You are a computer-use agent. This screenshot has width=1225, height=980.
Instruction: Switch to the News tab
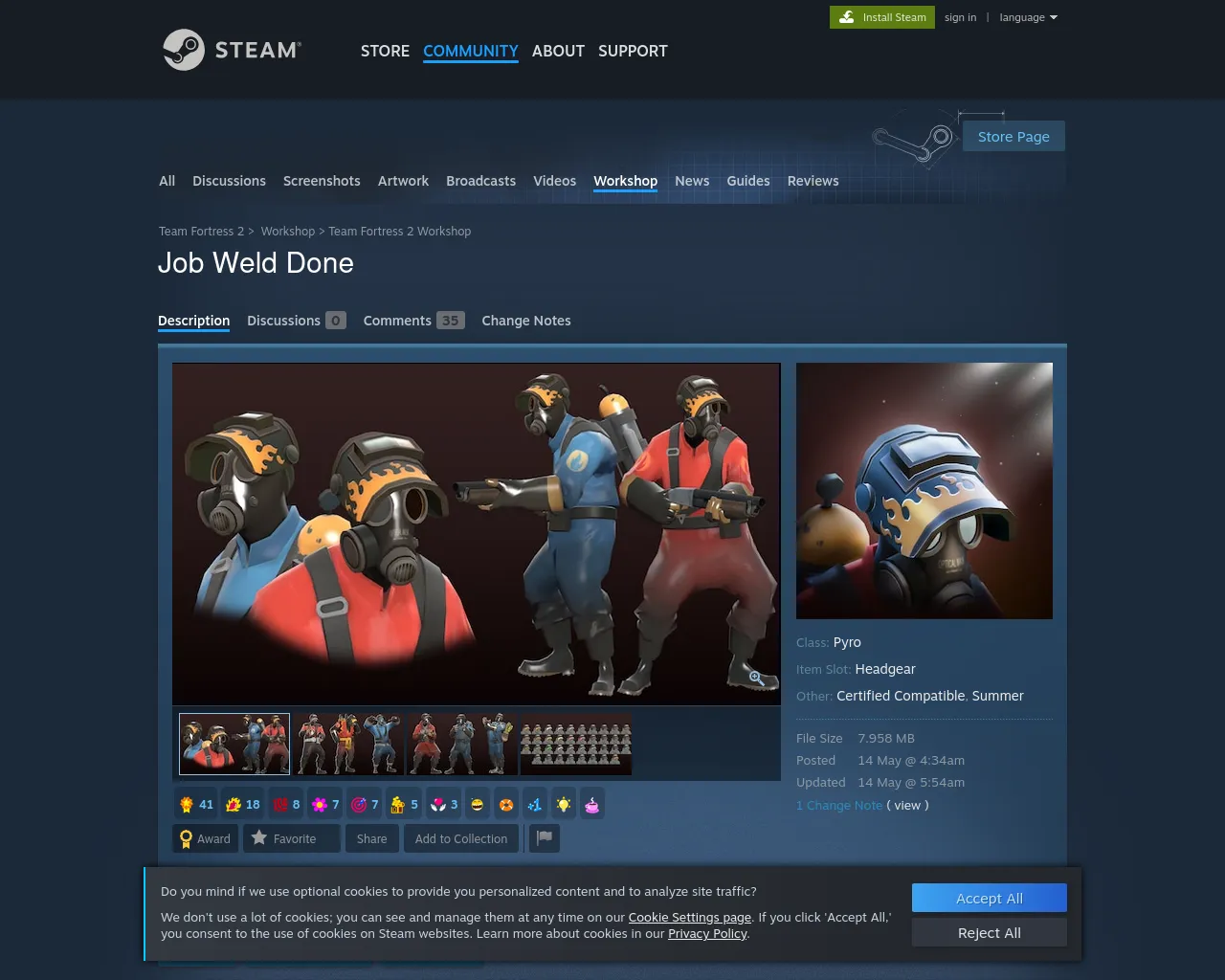click(x=692, y=181)
